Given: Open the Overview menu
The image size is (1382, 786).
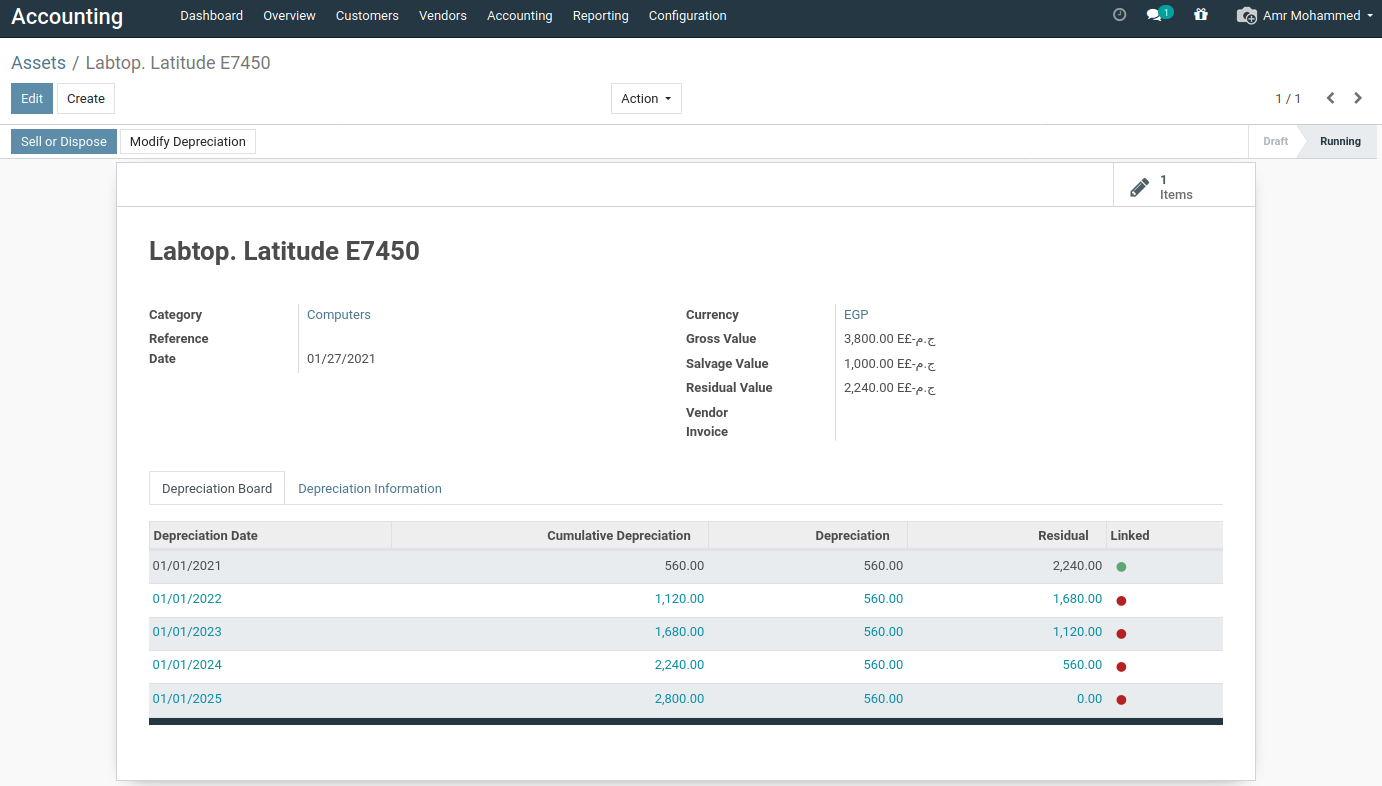Looking at the screenshot, I should click(x=289, y=16).
